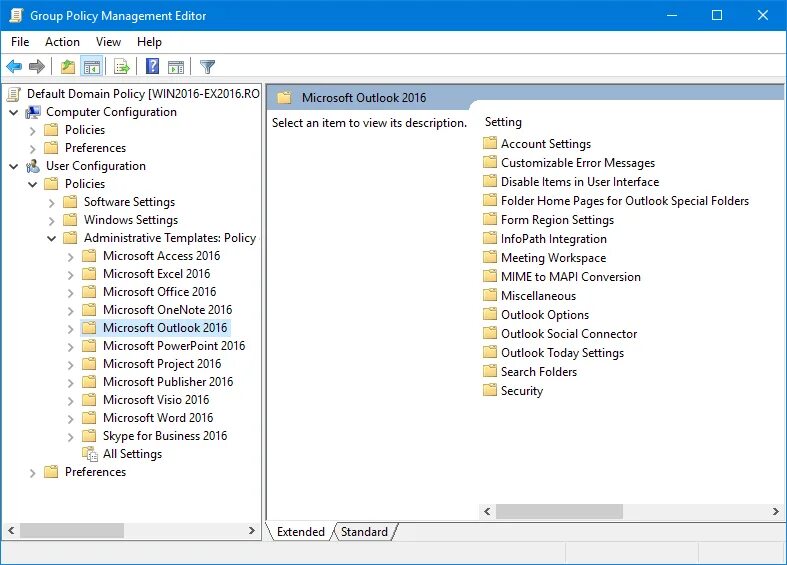Viewport: 787px width, 565px height.
Task: Click folder icon beside Skype for Business 2016
Action: tap(89, 436)
